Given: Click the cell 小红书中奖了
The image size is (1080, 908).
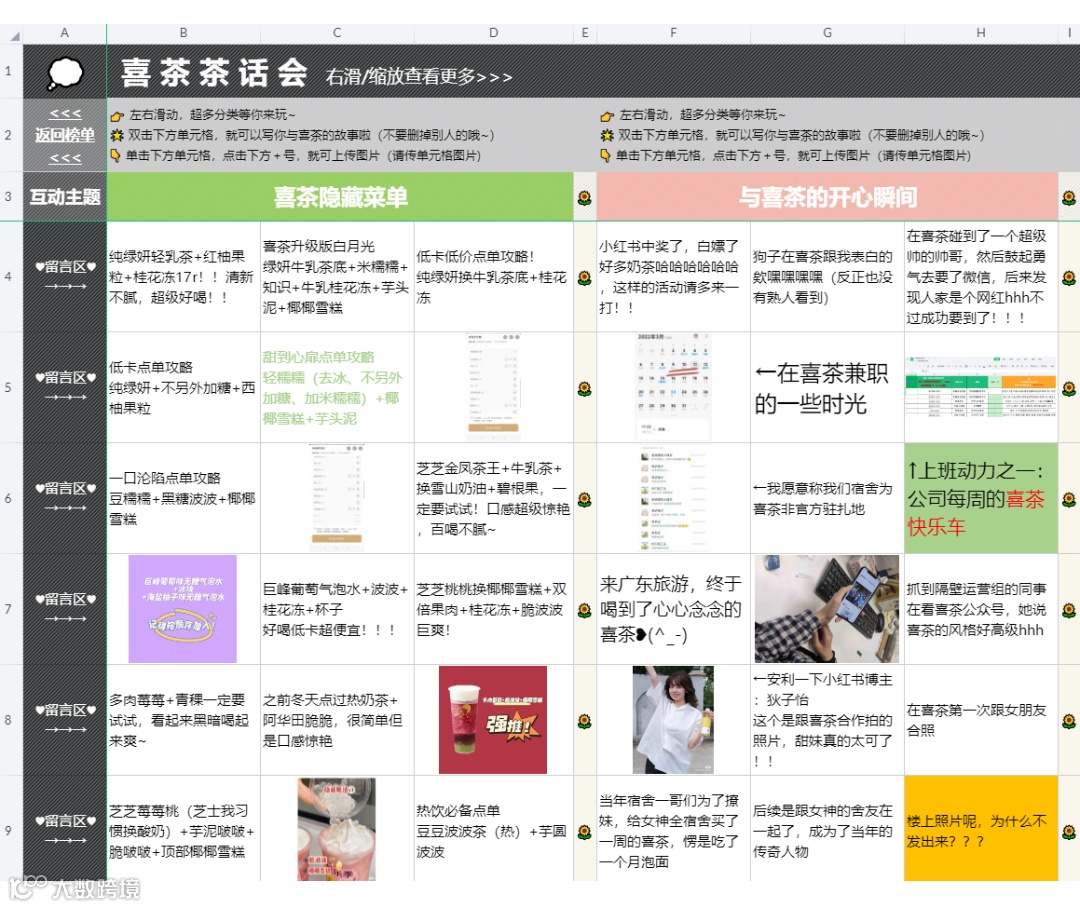Looking at the screenshot, I should (x=673, y=277).
